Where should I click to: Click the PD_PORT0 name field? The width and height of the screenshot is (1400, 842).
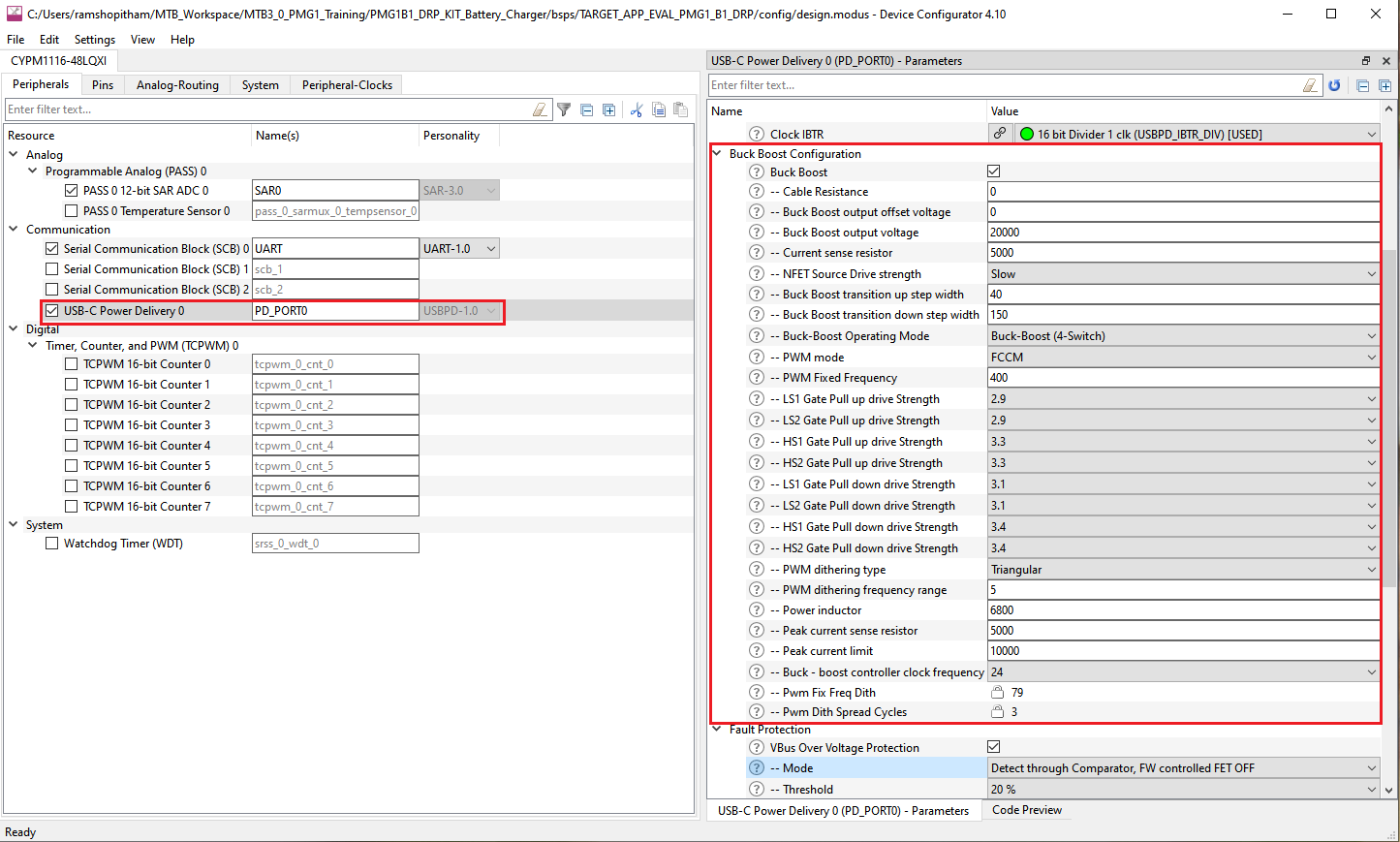click(x=335, y=311)
